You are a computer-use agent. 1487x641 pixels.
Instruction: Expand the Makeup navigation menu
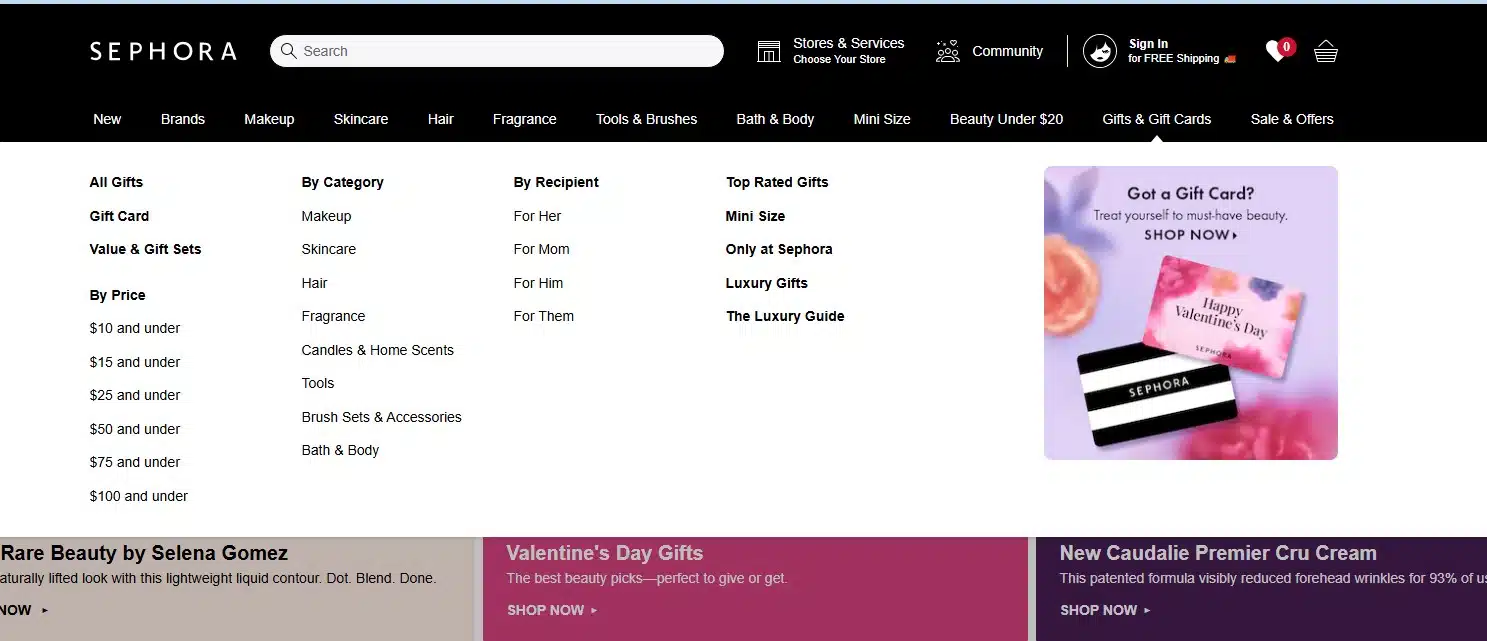269,119
